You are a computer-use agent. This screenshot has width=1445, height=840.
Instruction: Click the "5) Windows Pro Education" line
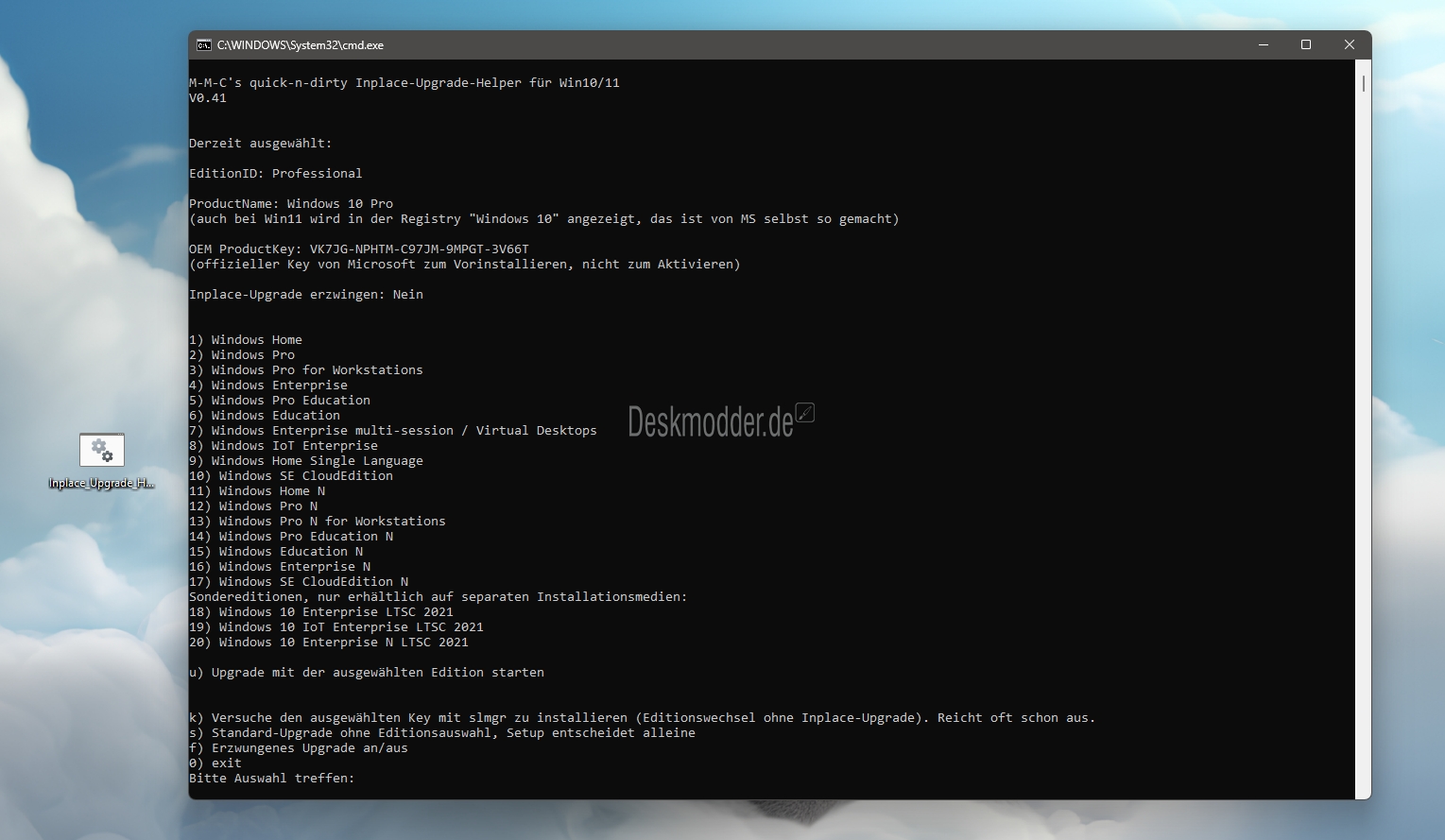(280, 401)
